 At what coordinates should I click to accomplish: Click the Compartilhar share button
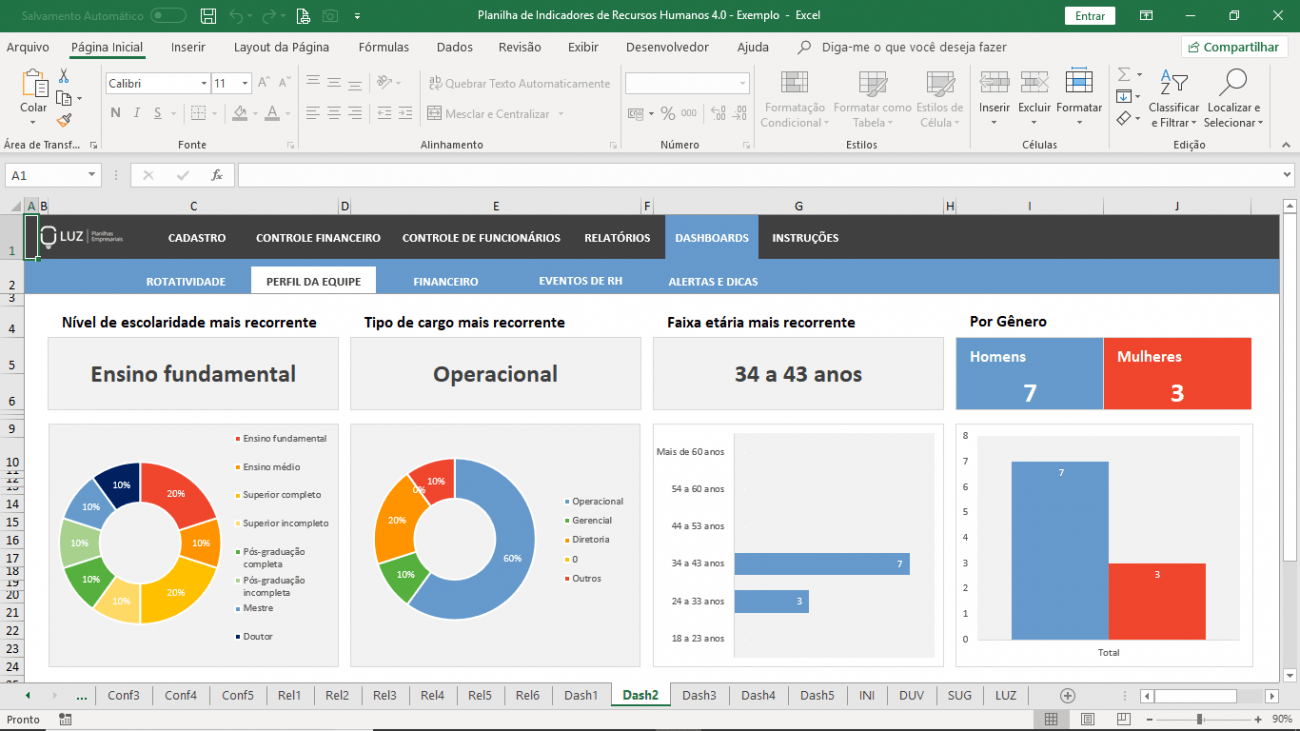[1233, 47]
